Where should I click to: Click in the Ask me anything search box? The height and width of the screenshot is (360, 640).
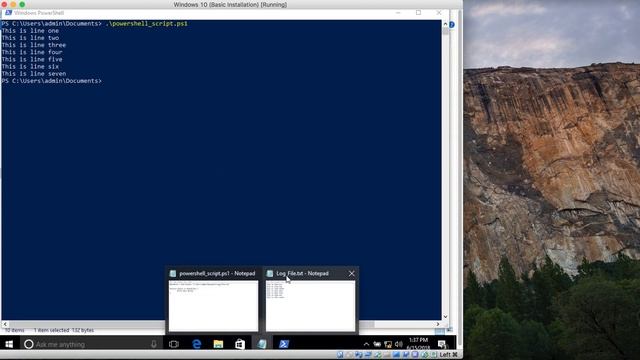pos(92,344)
